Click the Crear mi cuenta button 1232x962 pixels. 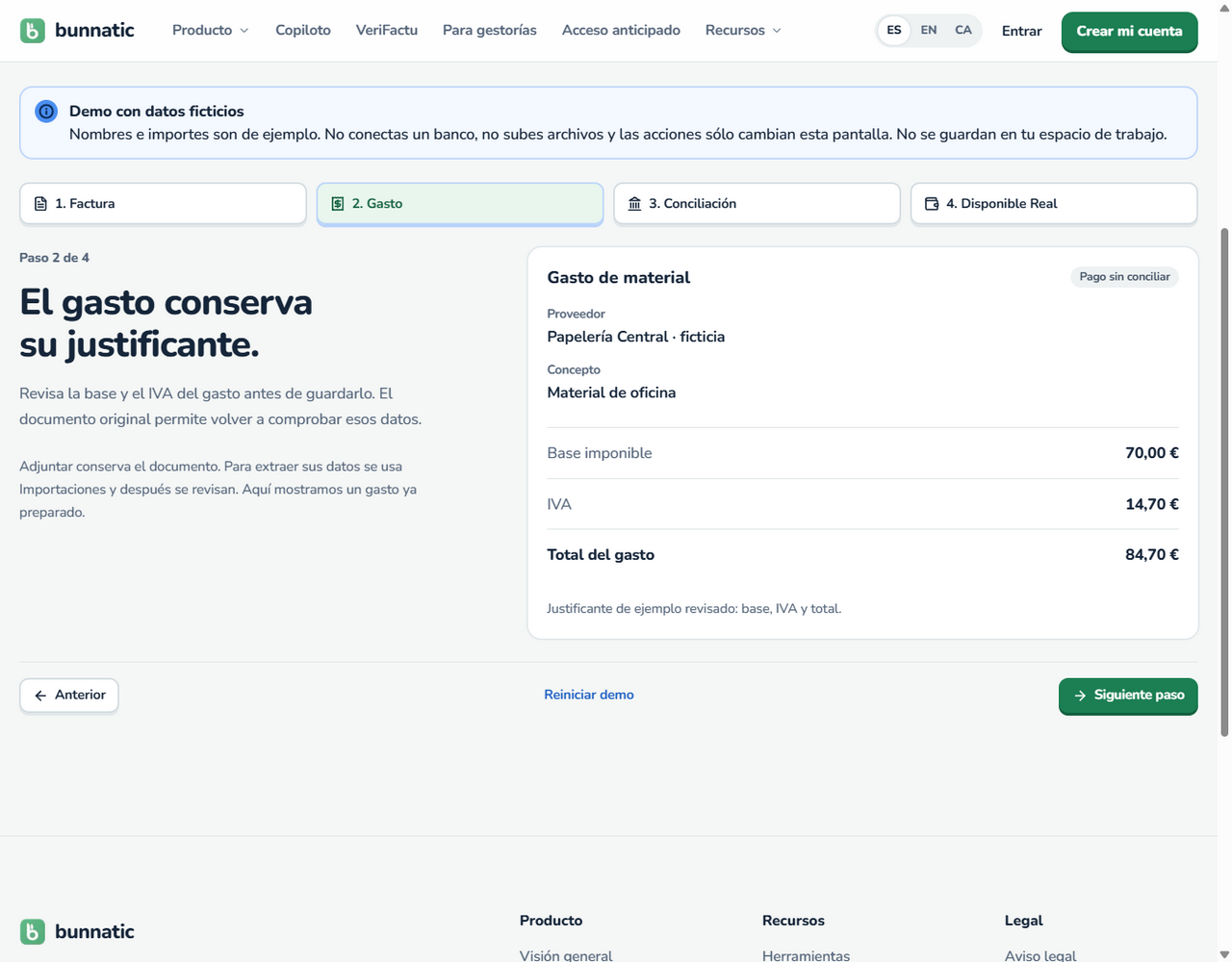tap(1130, 32)
